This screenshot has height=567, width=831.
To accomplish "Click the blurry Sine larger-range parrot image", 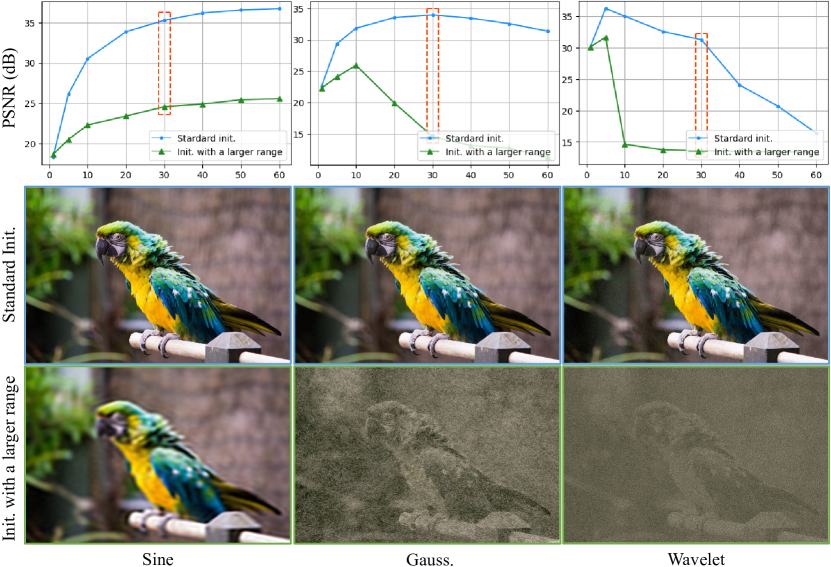I will (158, 455).
